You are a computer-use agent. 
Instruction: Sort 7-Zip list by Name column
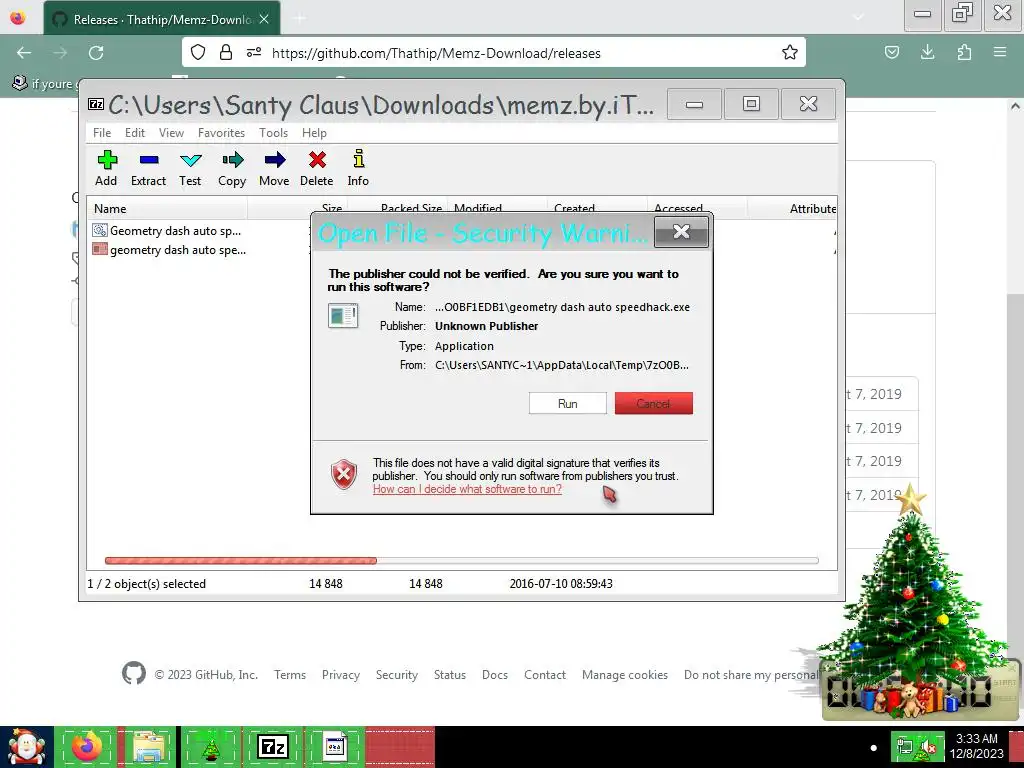coord(167,209)
